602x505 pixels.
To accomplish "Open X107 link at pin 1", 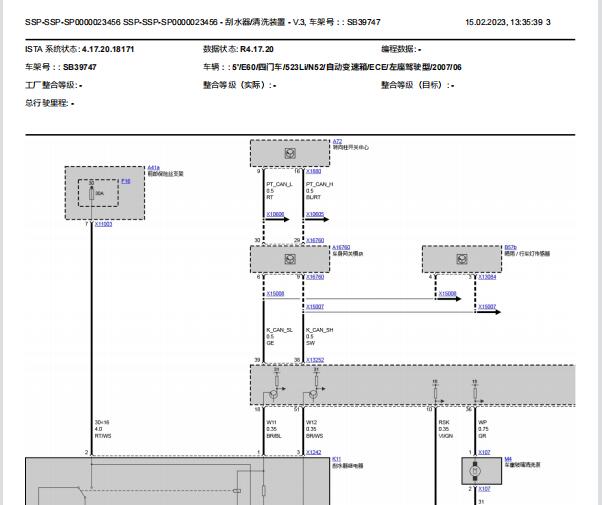I will tap(484, 452).
